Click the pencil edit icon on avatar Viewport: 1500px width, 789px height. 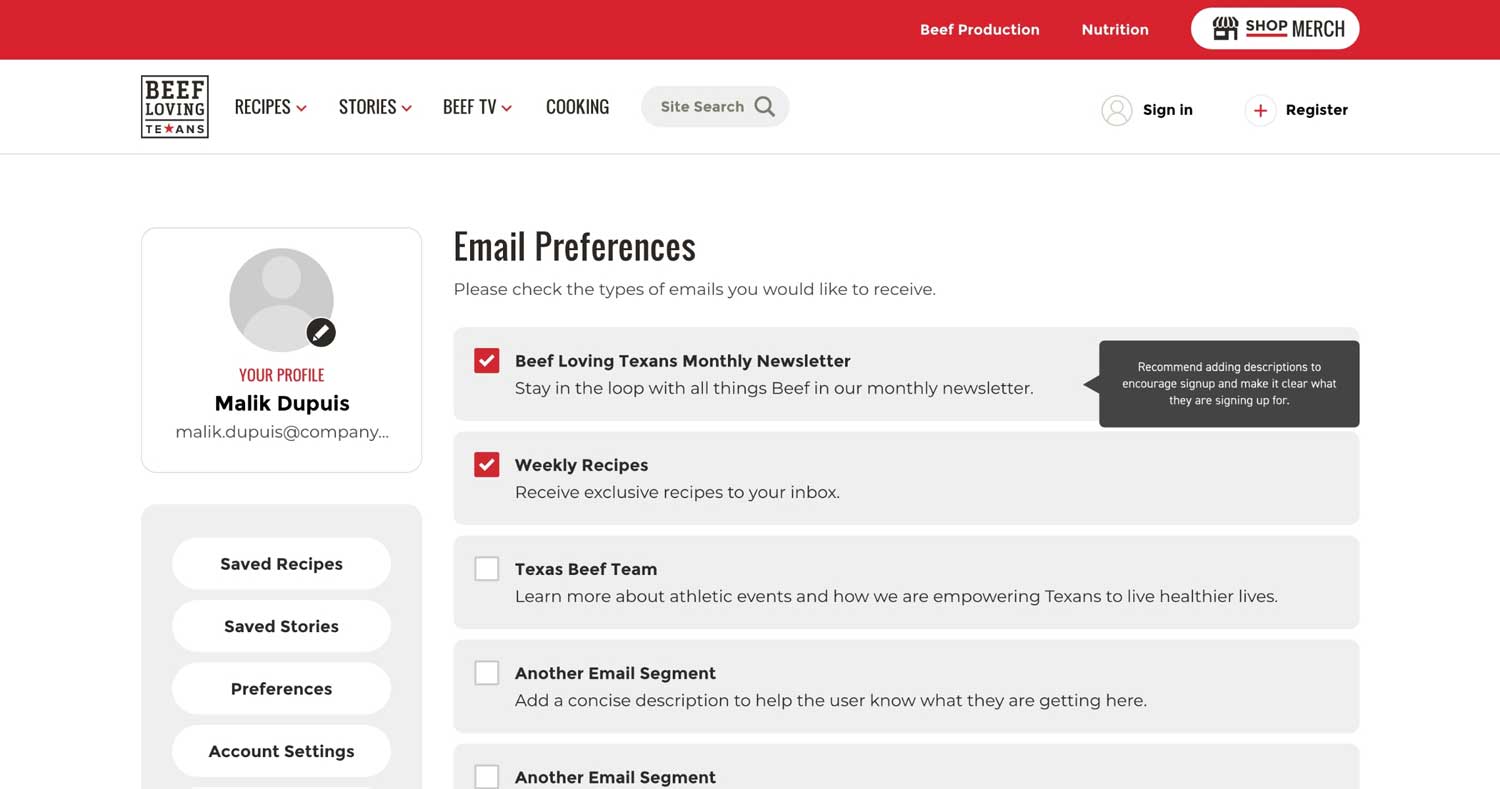coord(320,332)
